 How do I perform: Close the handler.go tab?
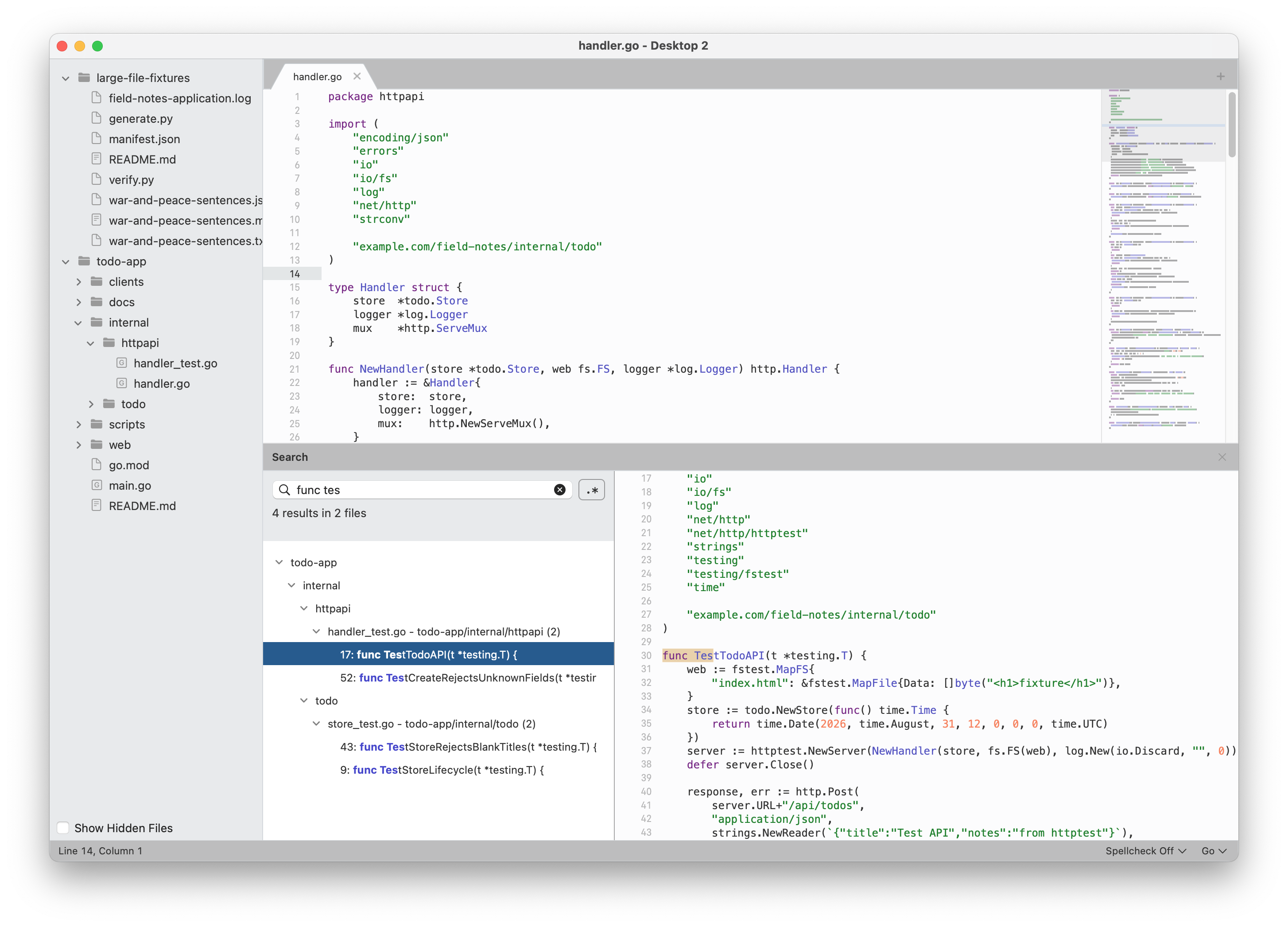[357, 76]
